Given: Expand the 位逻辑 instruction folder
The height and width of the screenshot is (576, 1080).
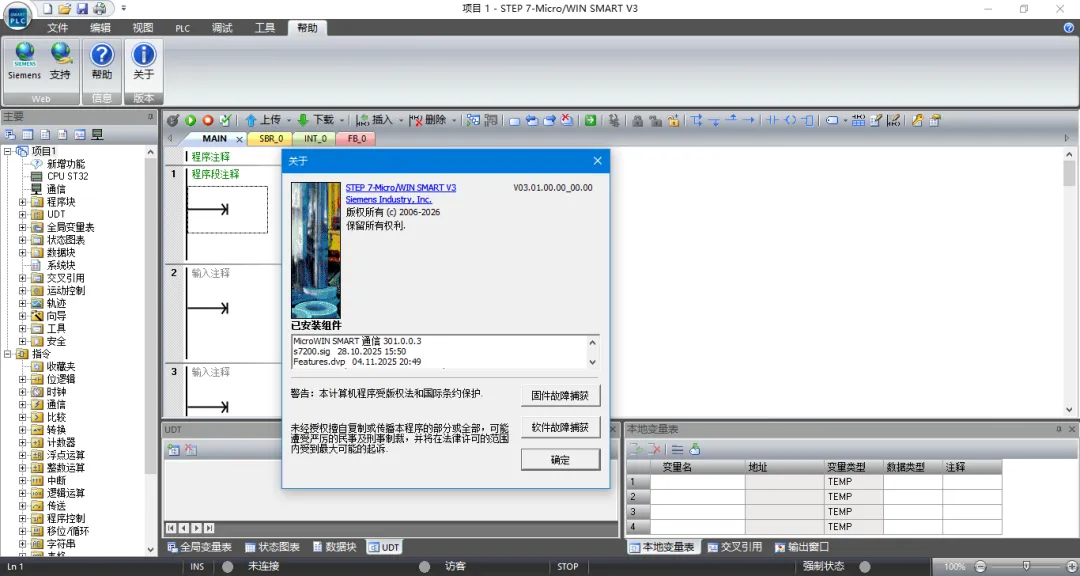Looking at the screenshot, I should tap(22, 379).
